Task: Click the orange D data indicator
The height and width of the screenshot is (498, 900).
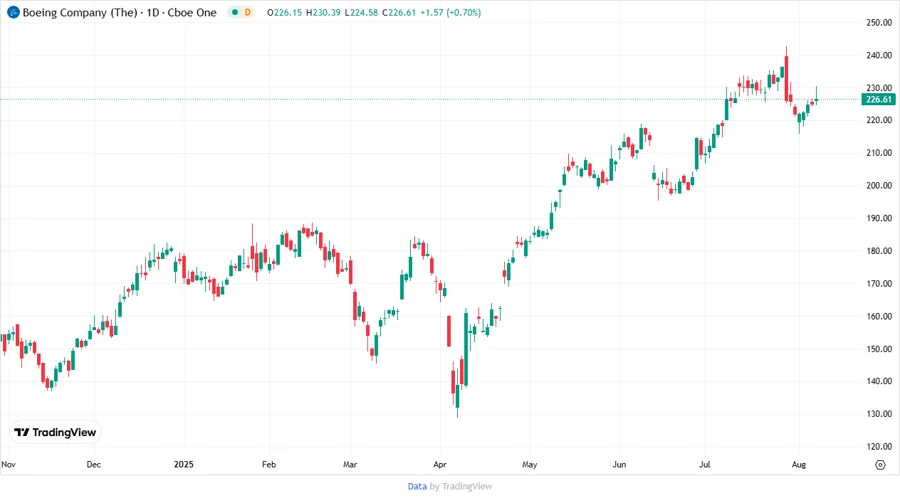Action: (x=248, y=12)
